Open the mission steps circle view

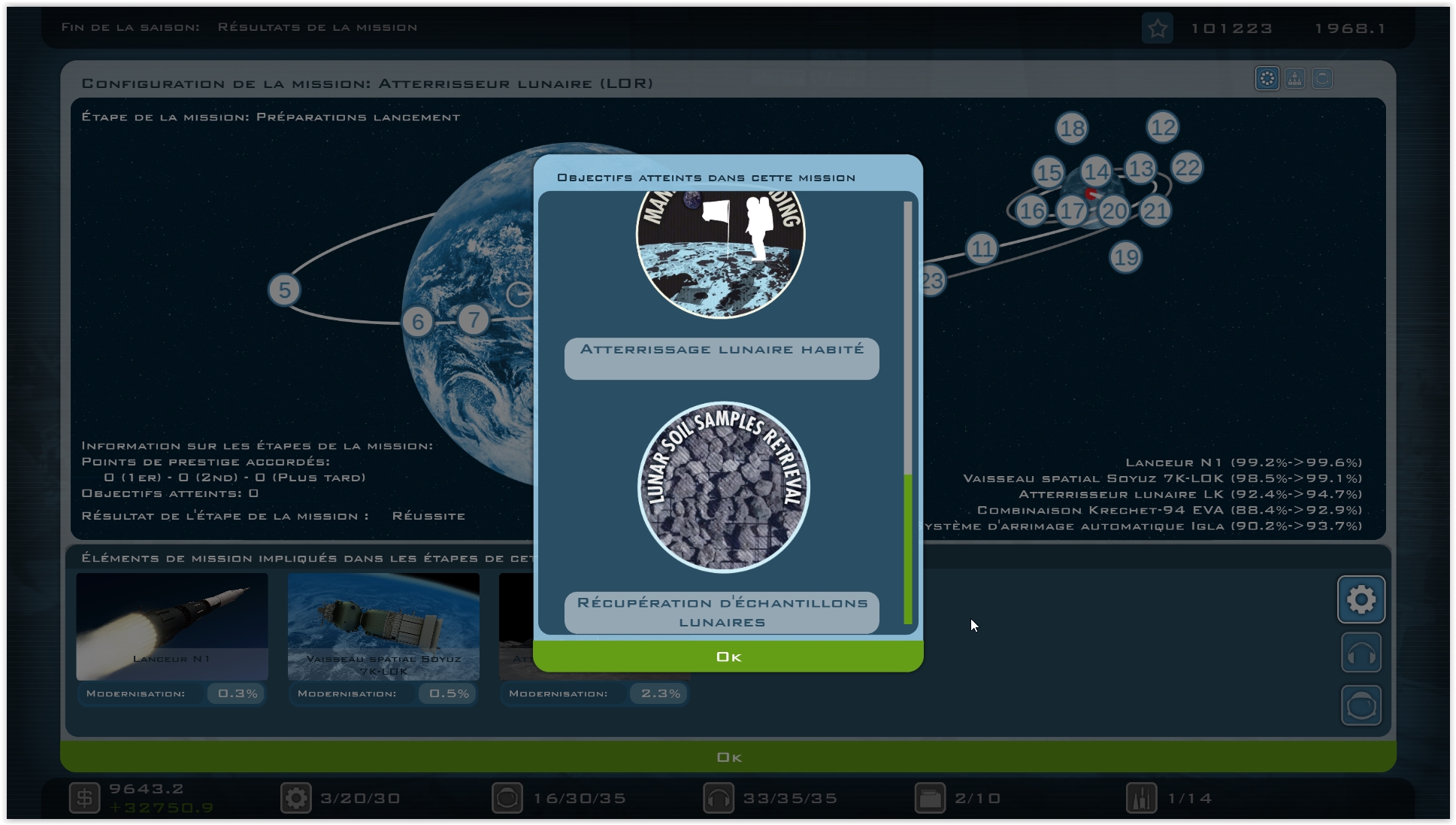1267,78
